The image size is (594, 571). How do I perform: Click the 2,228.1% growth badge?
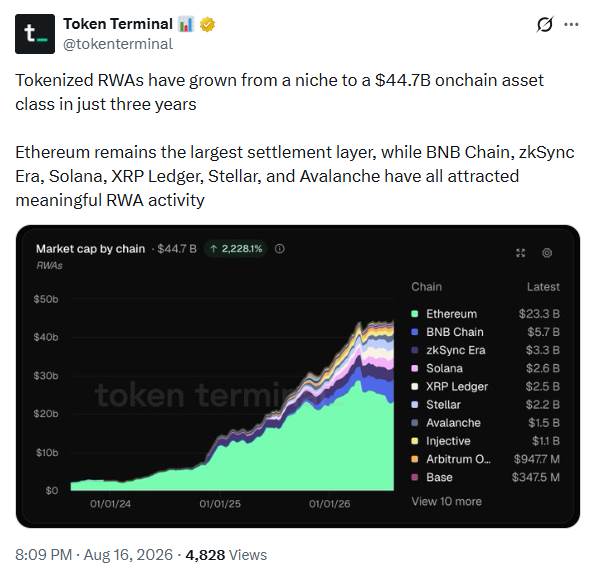236,249
